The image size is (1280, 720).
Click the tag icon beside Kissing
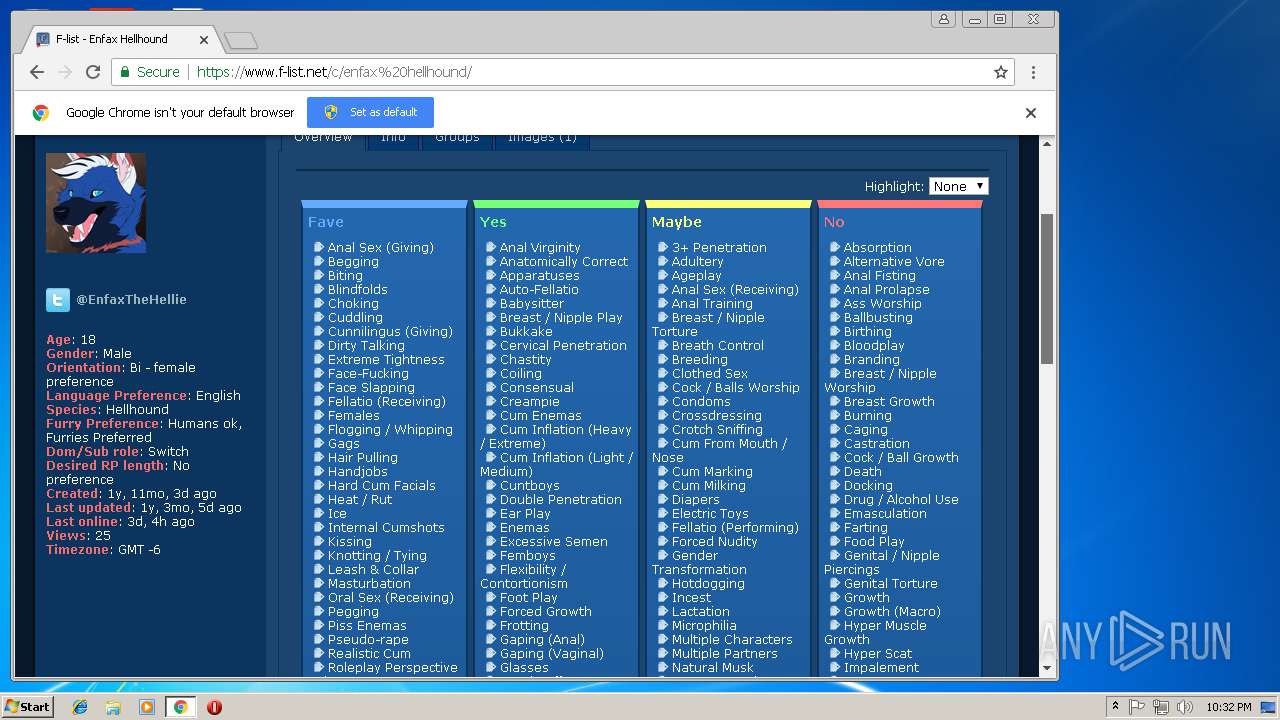tap(319, 541)
